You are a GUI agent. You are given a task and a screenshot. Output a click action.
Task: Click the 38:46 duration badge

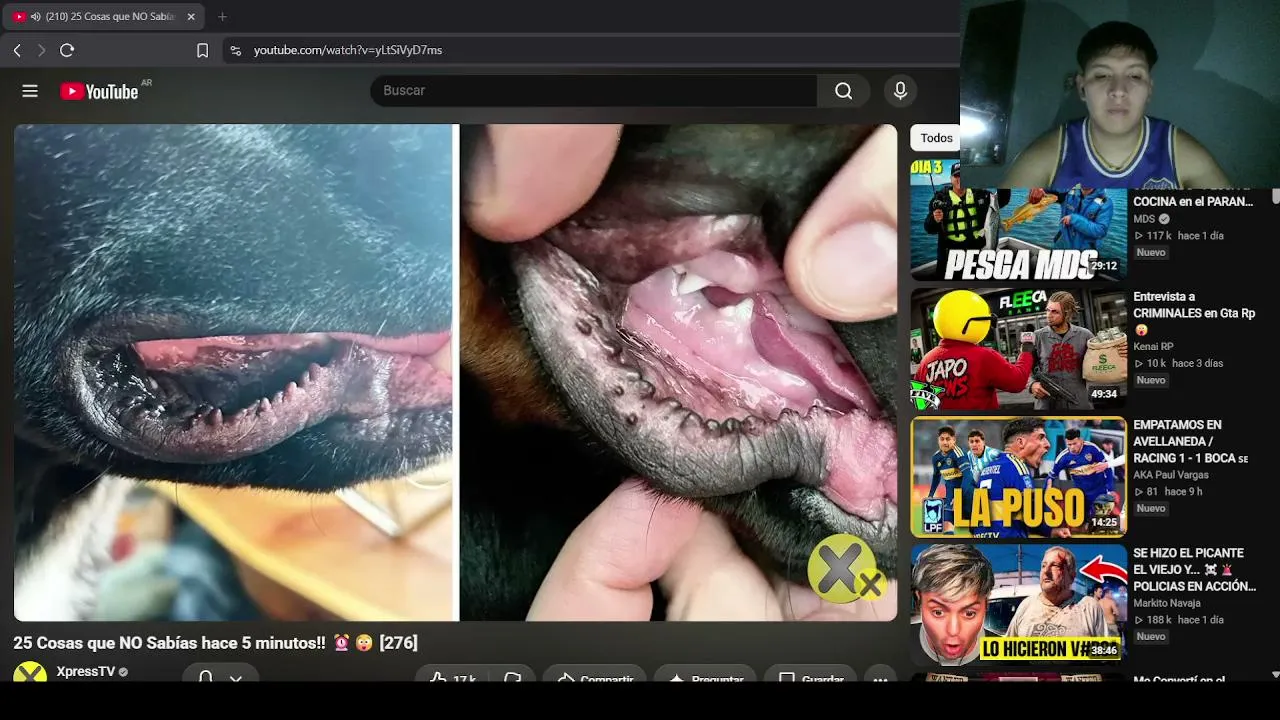1104,650
